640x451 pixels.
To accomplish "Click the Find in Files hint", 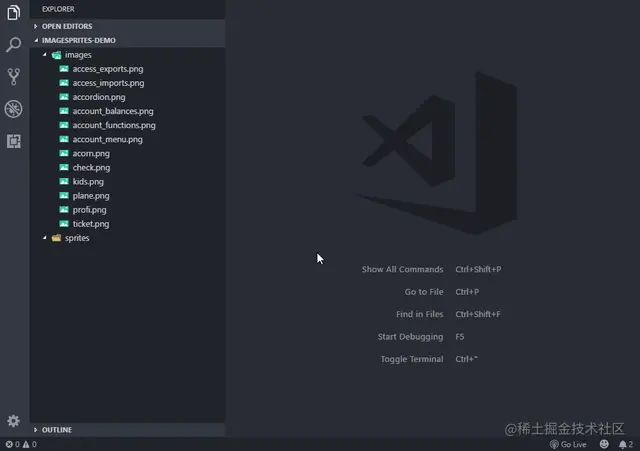I will point(420,314).
